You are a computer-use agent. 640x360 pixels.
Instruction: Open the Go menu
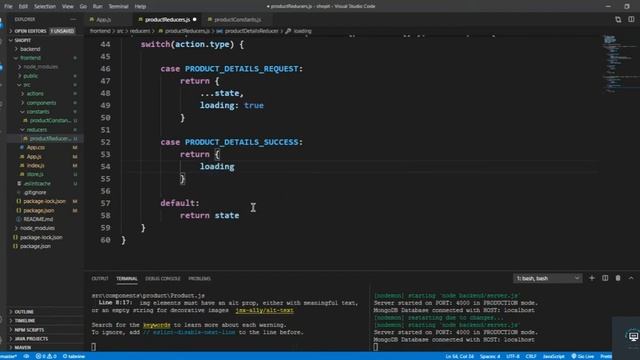83,7
